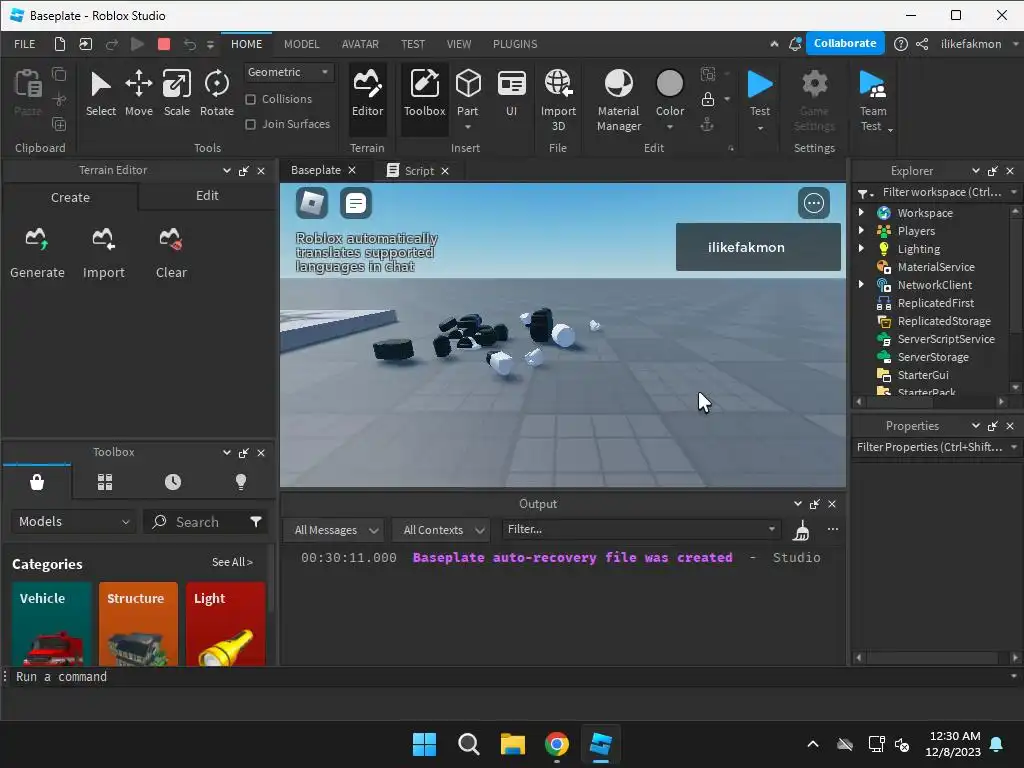Screen dimensions: 1024x768
Task: Open Output panel three-dot options
Action: tap(833, 530)
